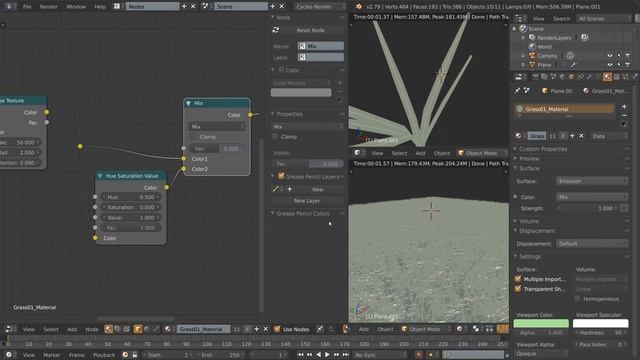Toggle Plane visibility eye in outliner
The image size is (640, 360).
point(610,65)
